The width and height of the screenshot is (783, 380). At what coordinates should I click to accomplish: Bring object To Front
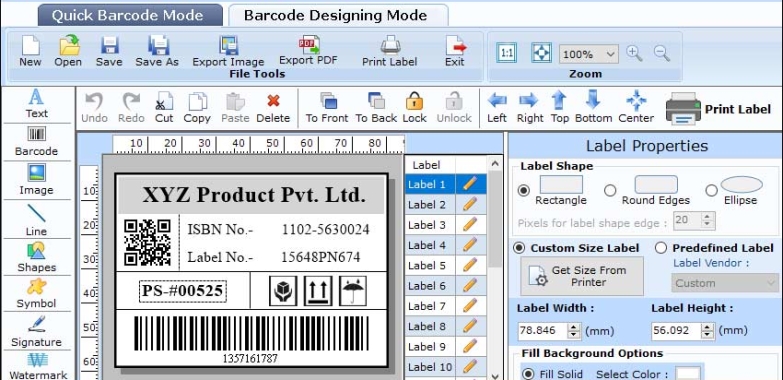click(x=327, y=108)
